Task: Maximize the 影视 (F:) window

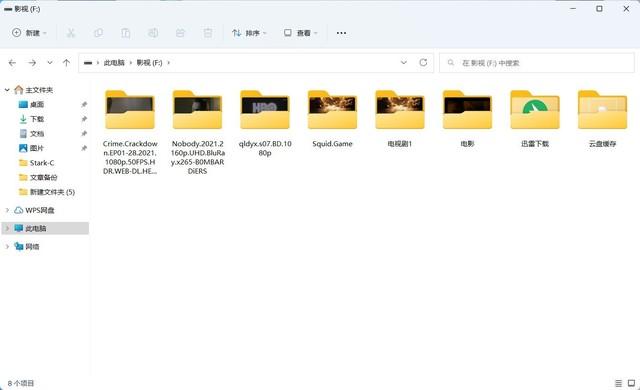Action: coord(599,9)
